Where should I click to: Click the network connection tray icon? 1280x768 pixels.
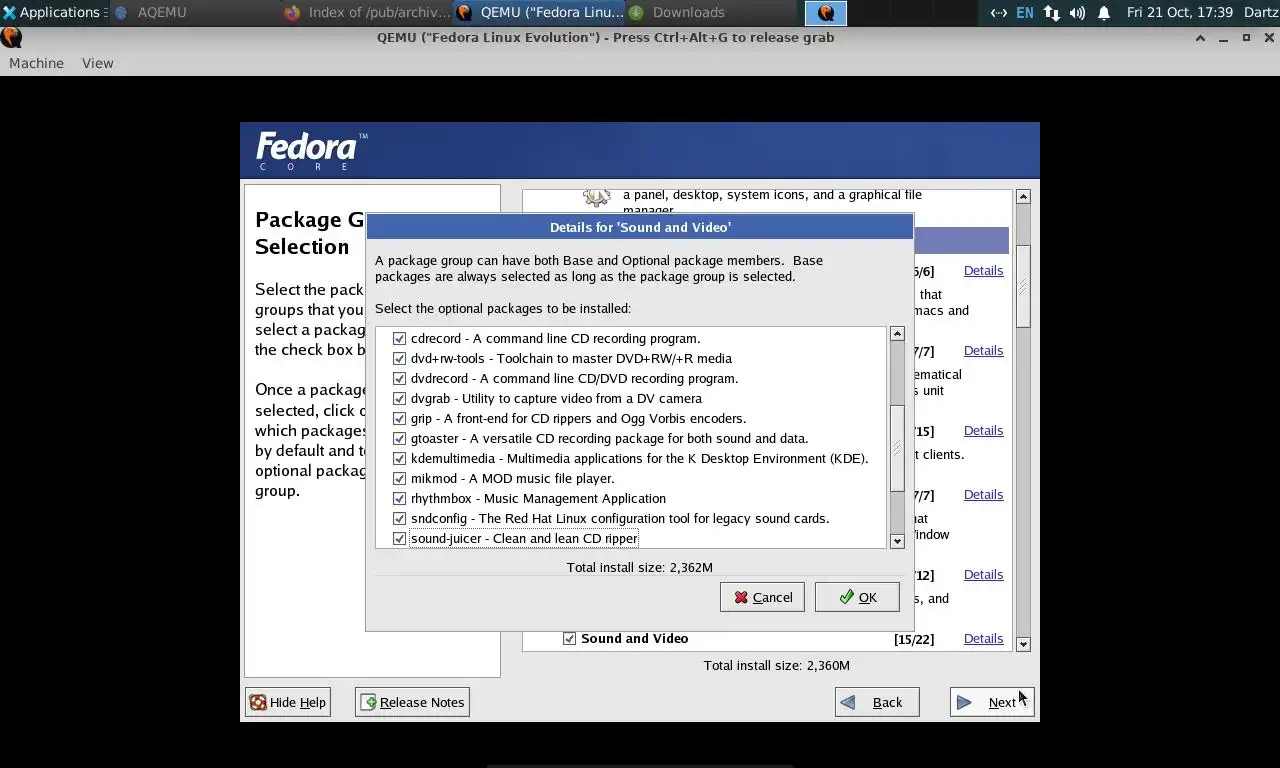[998, 13]
